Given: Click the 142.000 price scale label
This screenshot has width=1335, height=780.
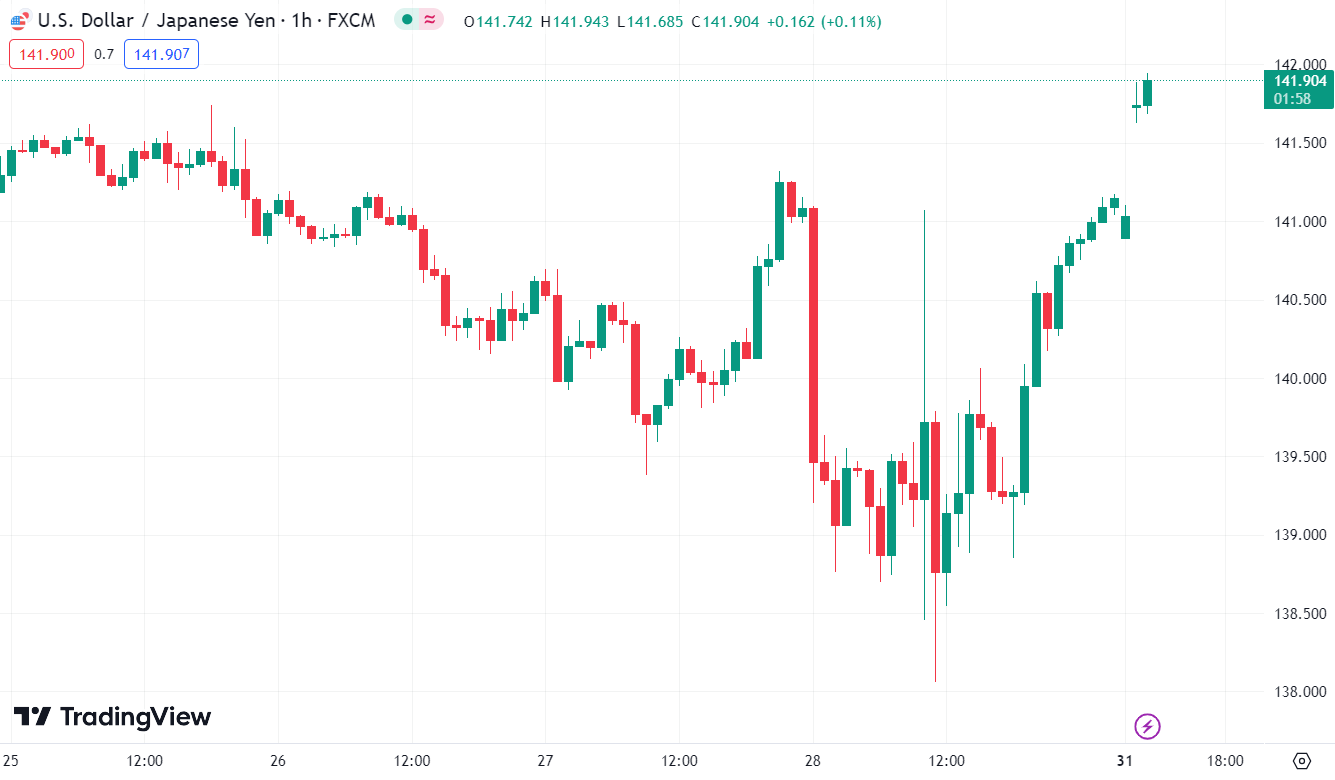Looking at the screenshot, I should point(1298,65).
